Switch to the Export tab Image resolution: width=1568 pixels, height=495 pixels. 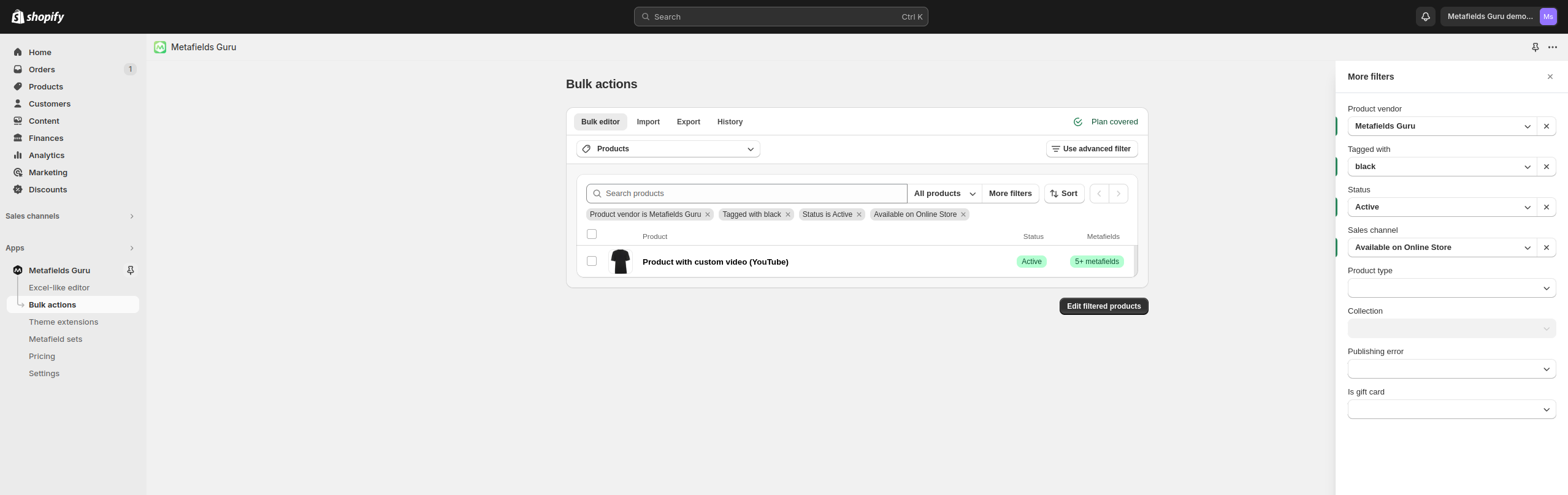pos(689,122)
